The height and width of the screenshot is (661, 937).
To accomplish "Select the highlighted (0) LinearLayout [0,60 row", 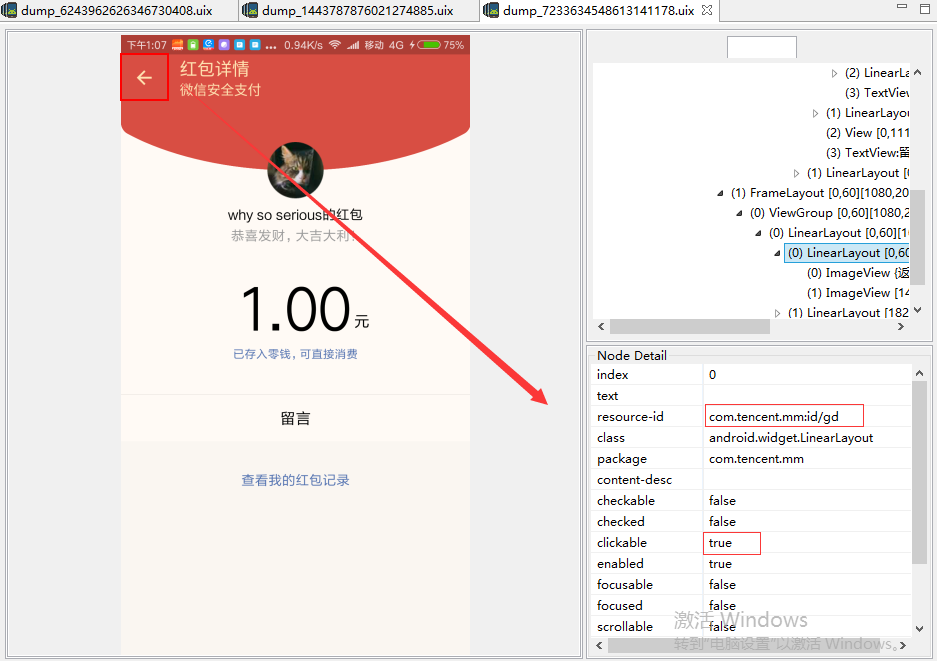I will 847,253.
